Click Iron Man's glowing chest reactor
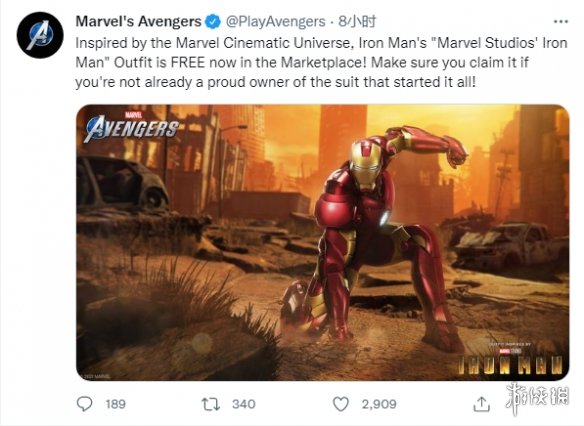Screen dimensions: 584x426 point(385,217)
